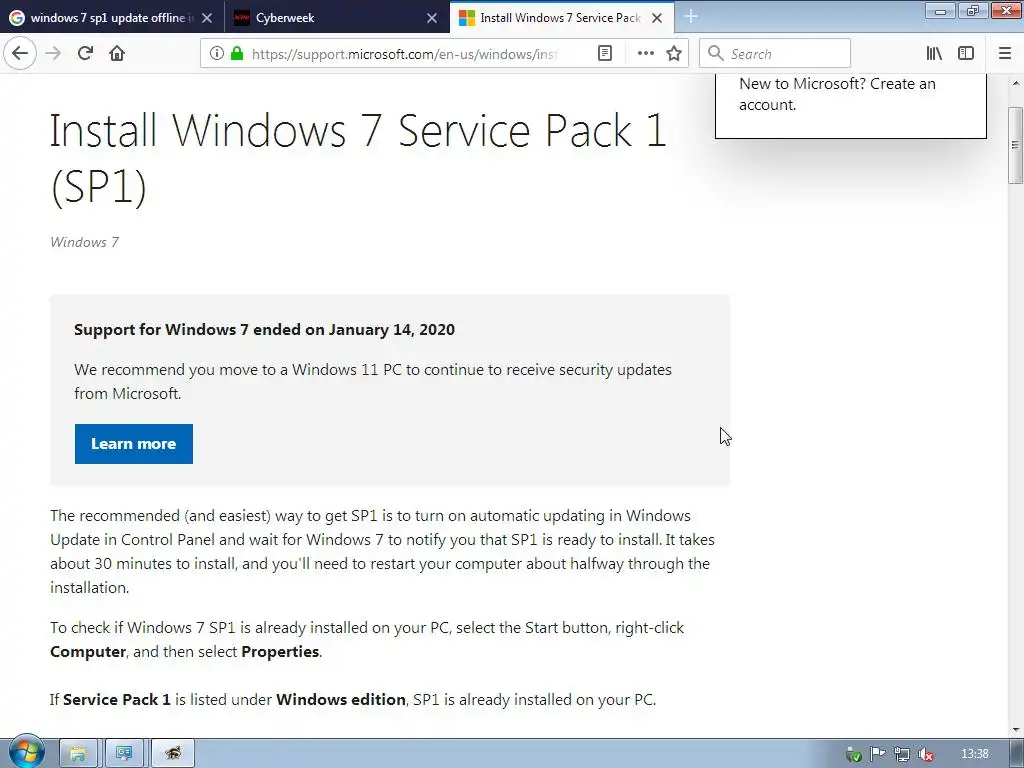Click the search magnifier icon

(716, 54)
